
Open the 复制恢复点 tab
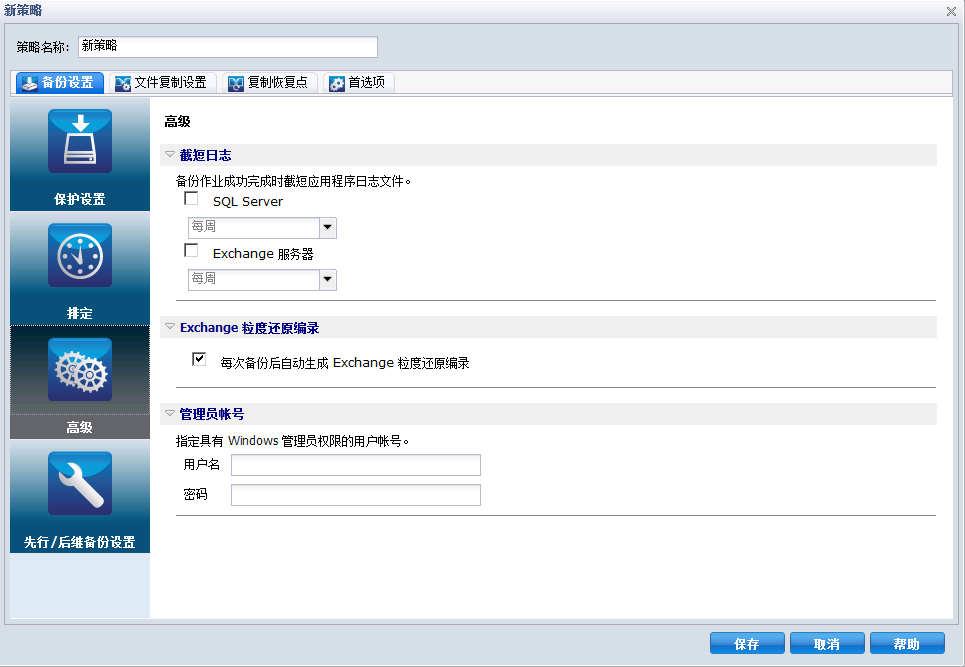click(x=235, y=83)
